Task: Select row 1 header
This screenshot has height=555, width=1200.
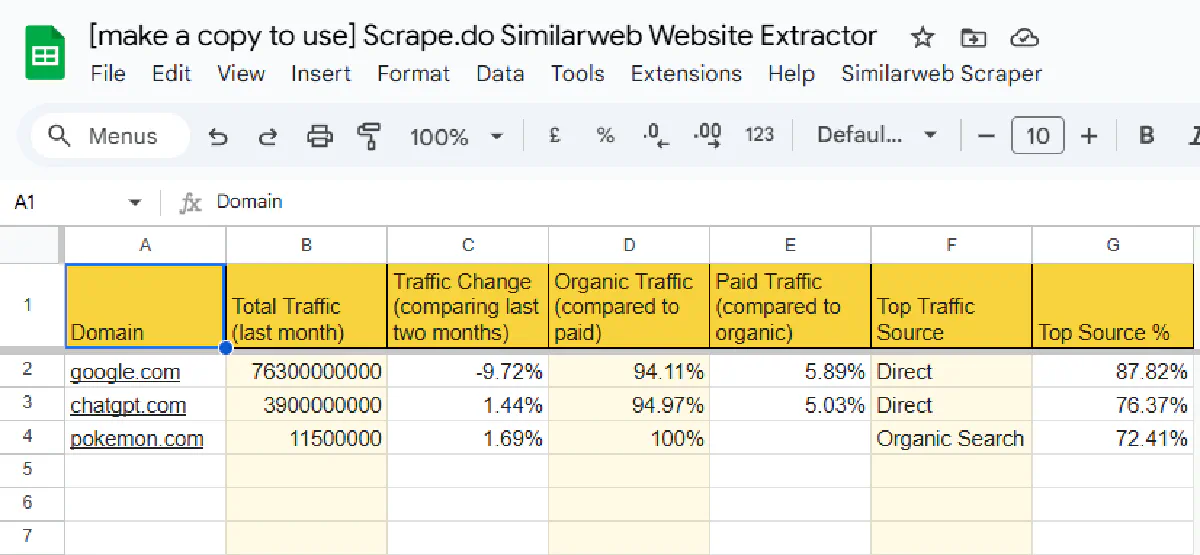Action: pos(29,306)
